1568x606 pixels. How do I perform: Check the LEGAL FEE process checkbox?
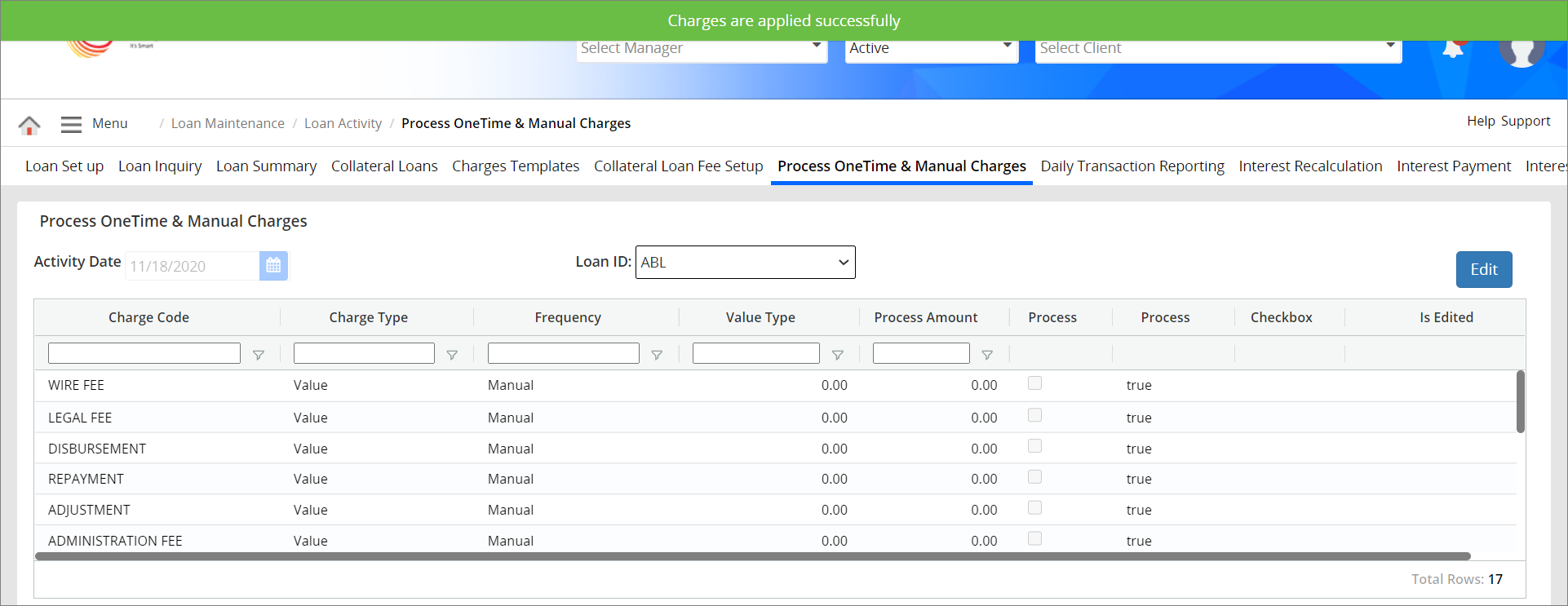tap(1034, 415)
